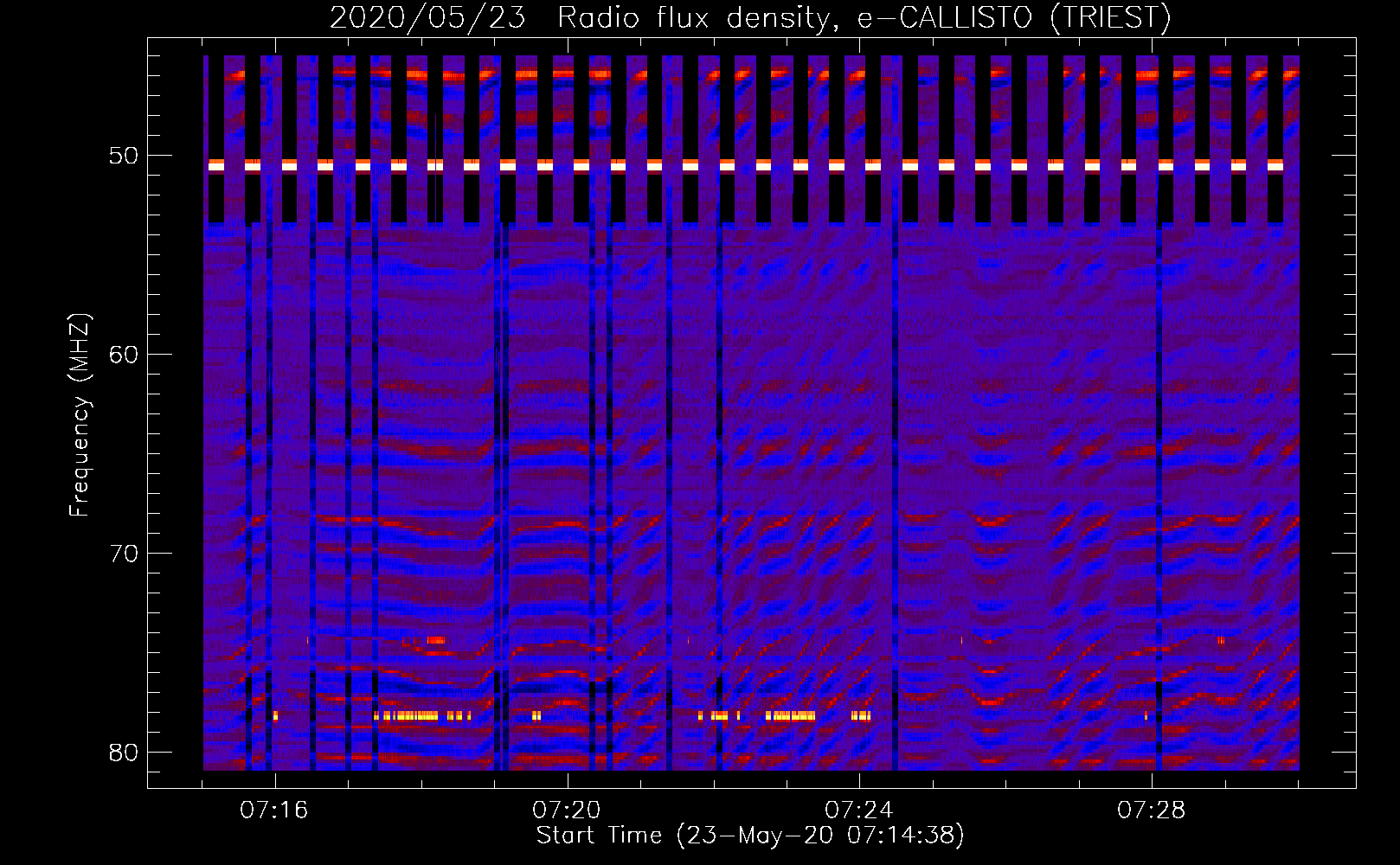Image resolution: width=1400 pixels, height=865 pixels.
Task: Click the 'Start Time (23-May-20 07:14:38)' axis title
Action: [x=750, y=836]
